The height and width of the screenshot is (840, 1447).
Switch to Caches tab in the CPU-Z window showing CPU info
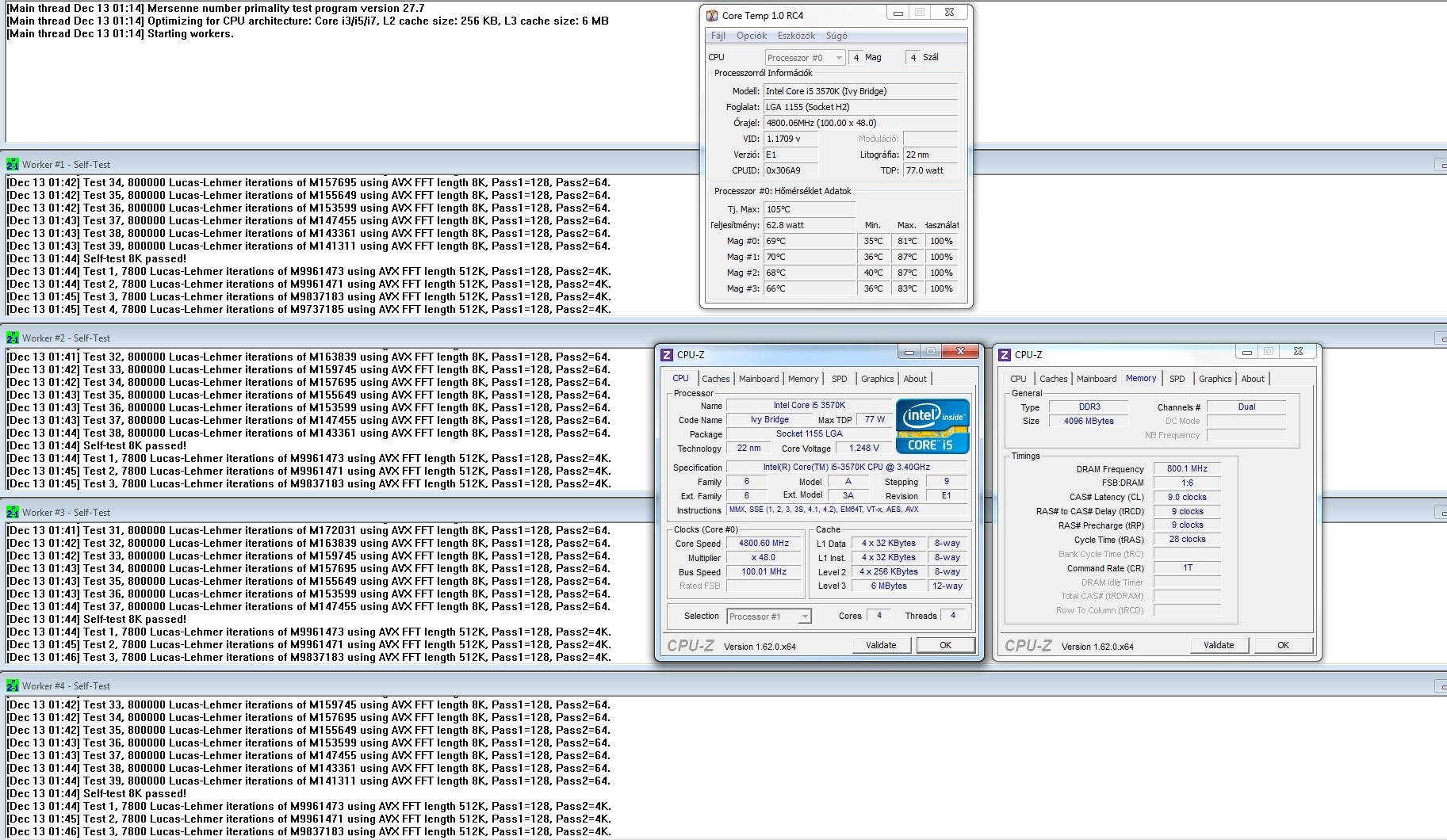click(x=716, y=379)
